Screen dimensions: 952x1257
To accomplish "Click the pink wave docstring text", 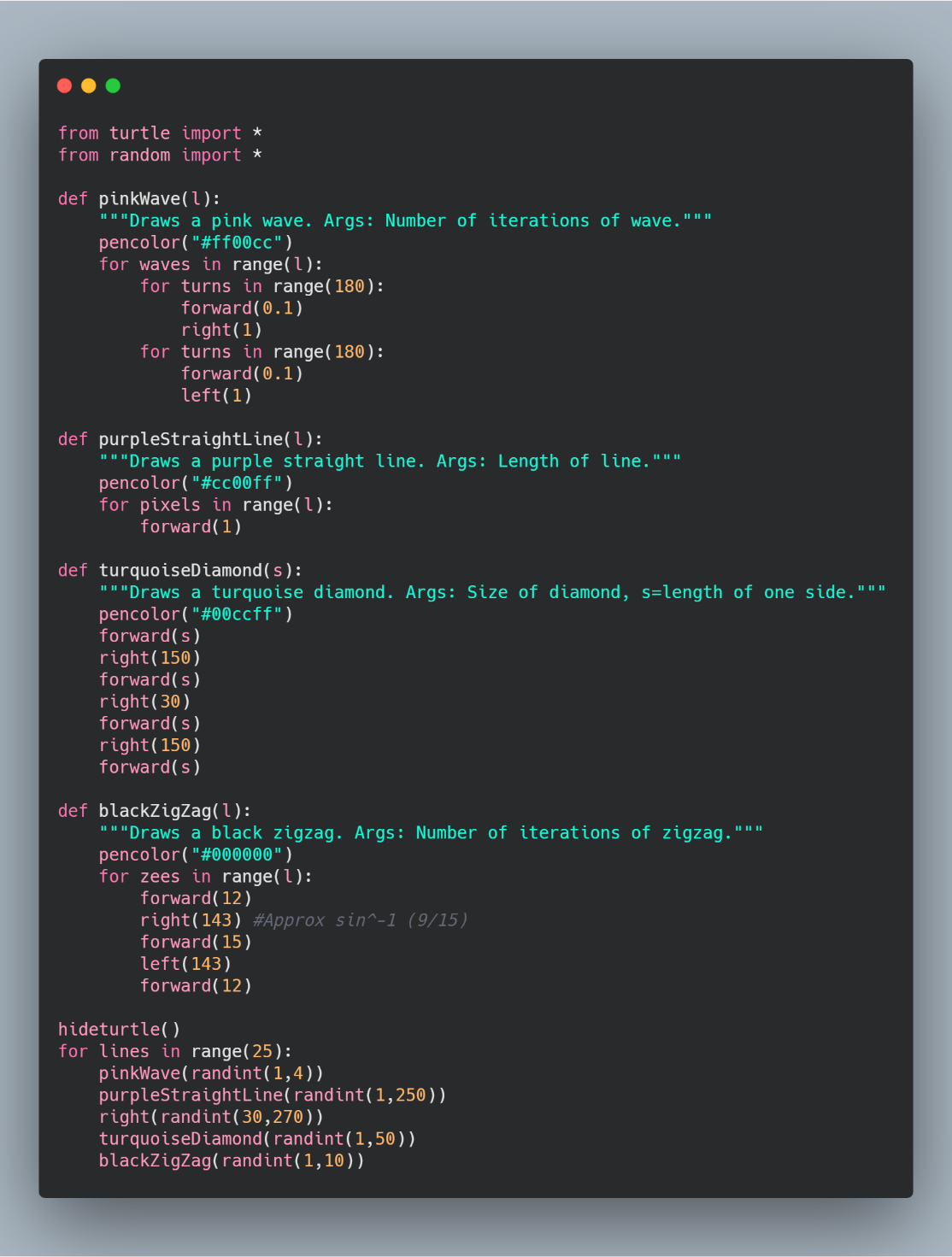I will tap(405, 221).
